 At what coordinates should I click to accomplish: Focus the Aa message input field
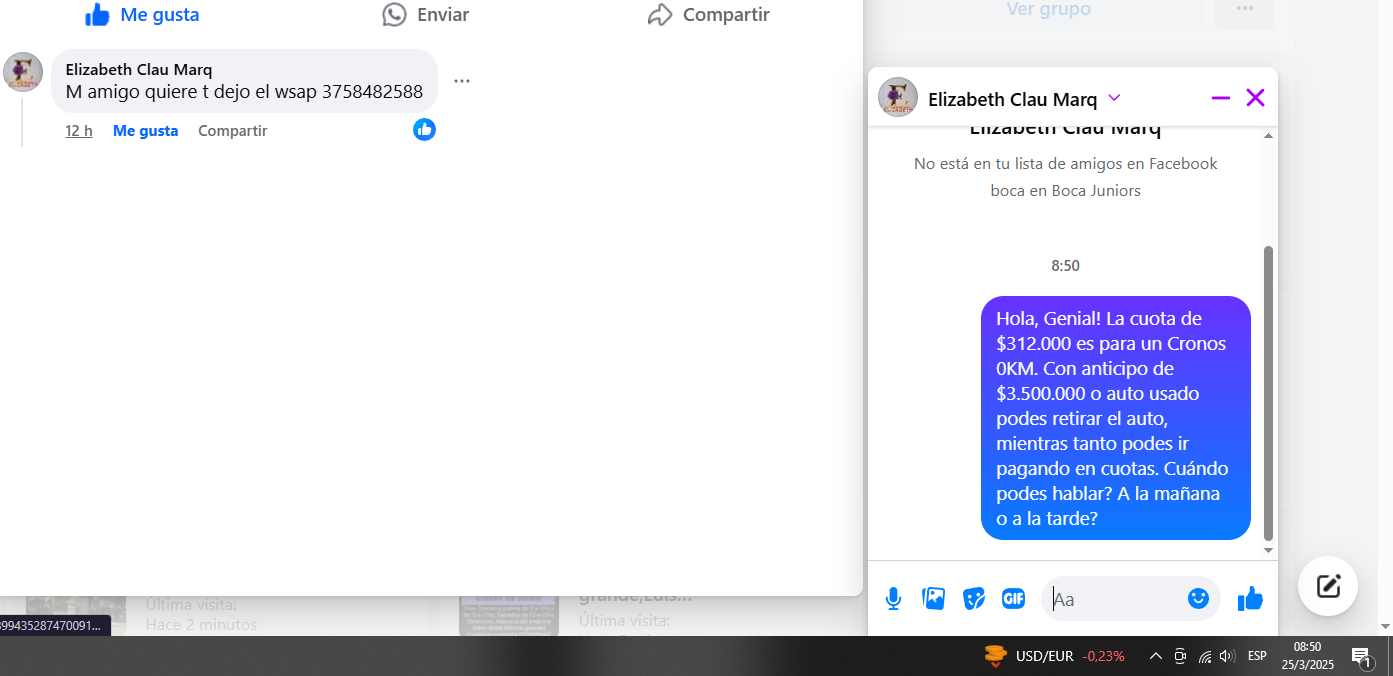tap(1115, 599)
